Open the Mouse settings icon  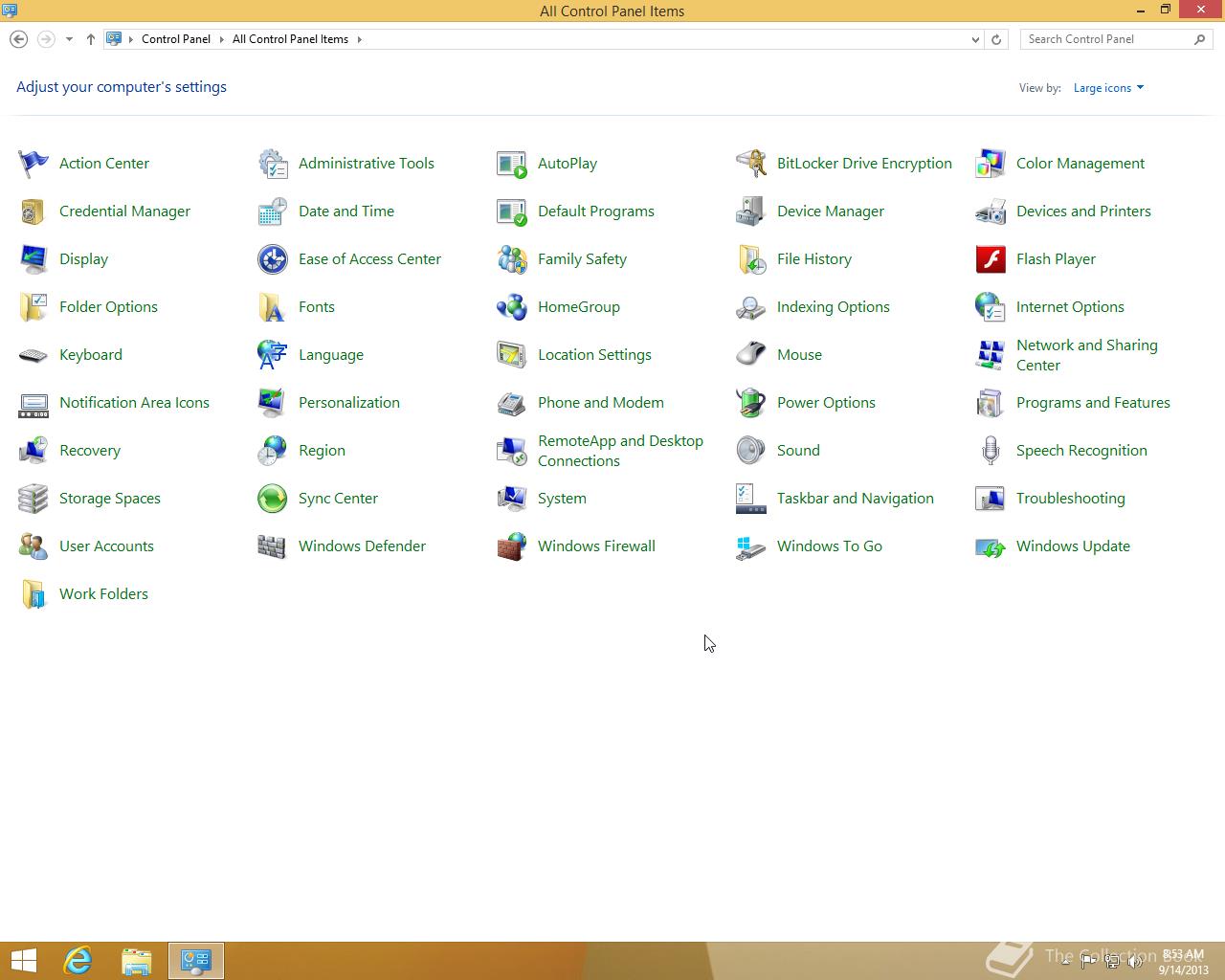(751, 355)
